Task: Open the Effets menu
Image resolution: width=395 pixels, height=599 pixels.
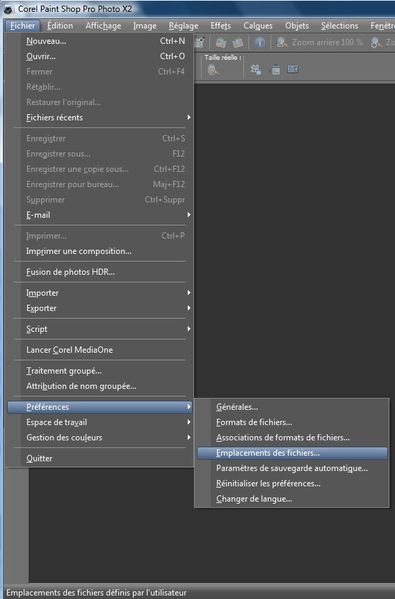Action: [221, 26]
